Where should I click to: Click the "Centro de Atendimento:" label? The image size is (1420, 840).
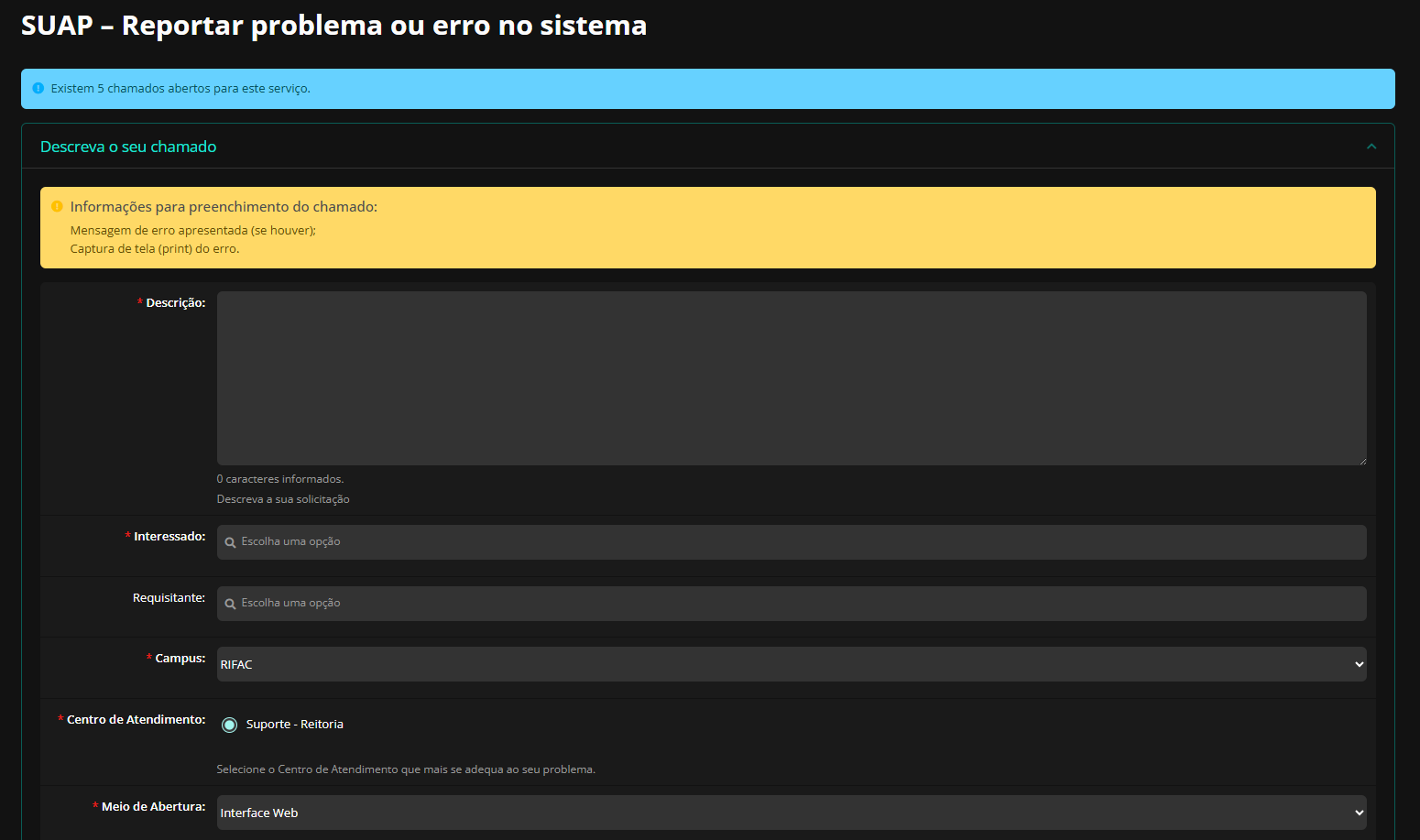136,720
